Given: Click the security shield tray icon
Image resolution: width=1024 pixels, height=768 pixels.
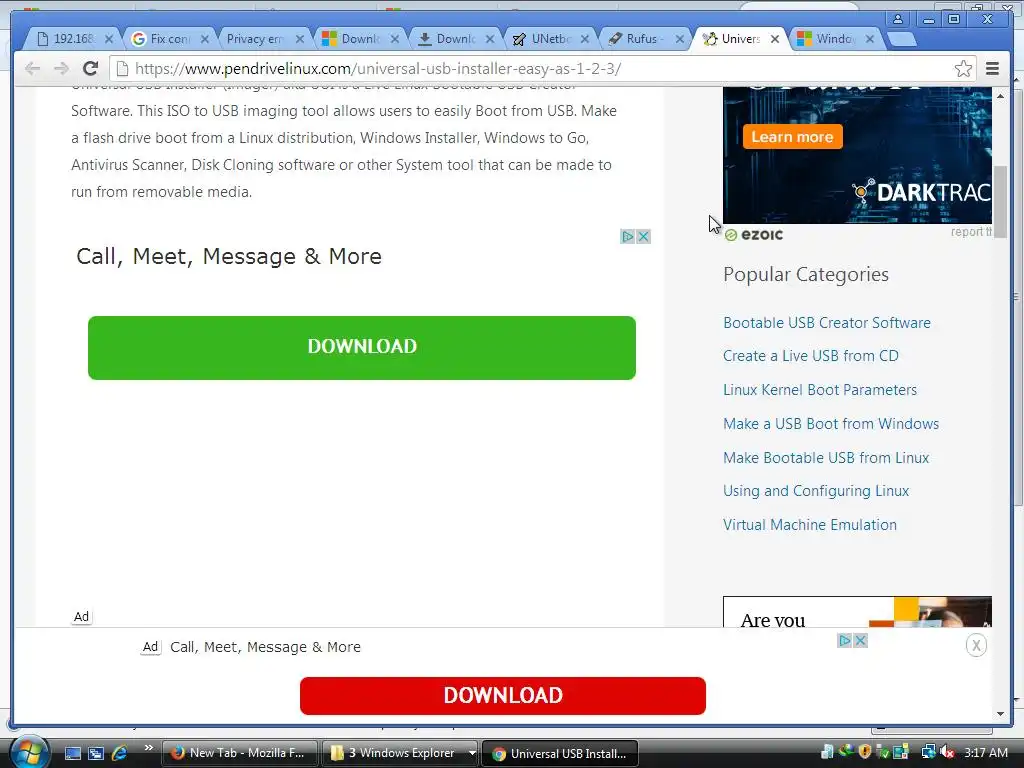Looking at the screenshot, I should click(865, 752).
